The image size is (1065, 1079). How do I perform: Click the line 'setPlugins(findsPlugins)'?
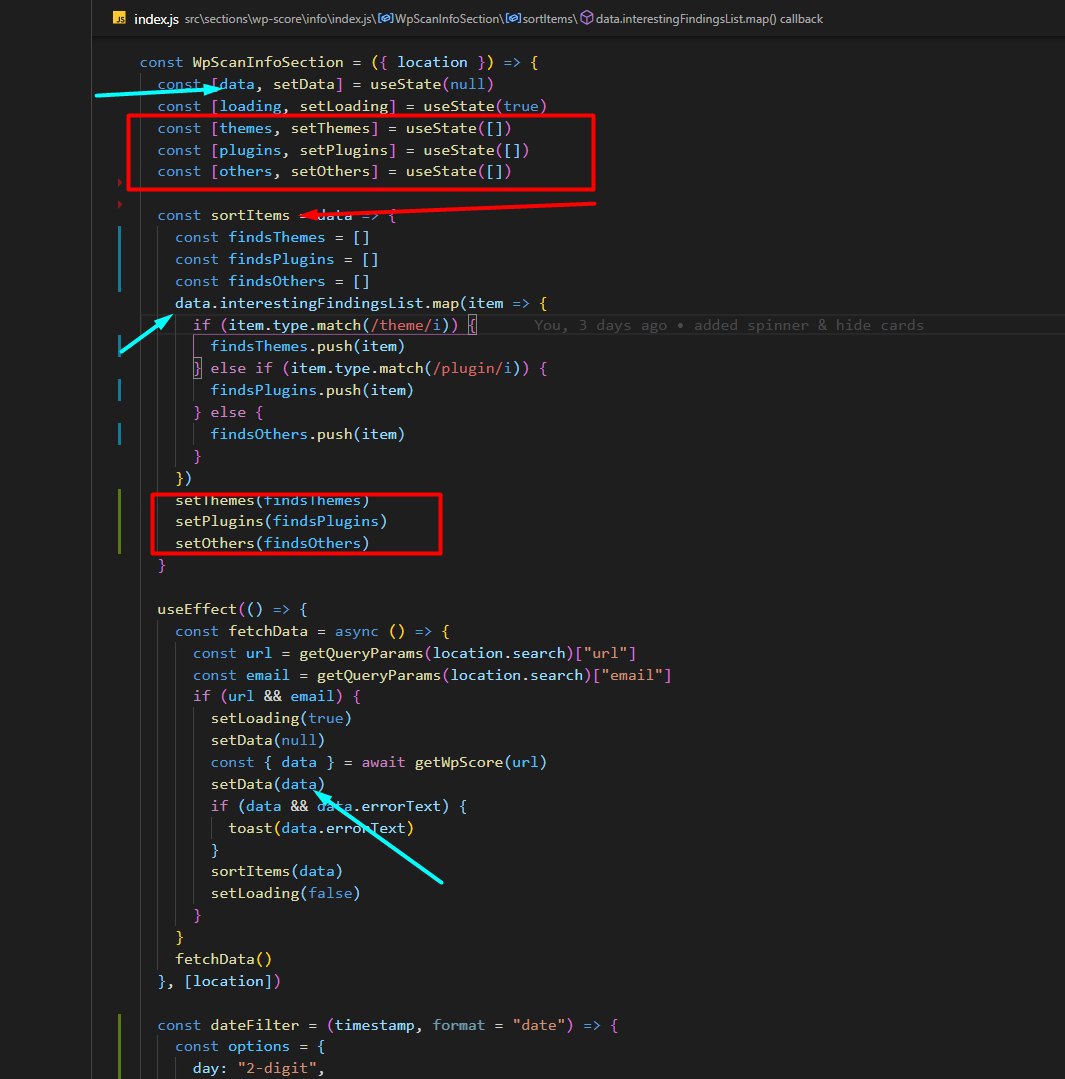(281, 522)
